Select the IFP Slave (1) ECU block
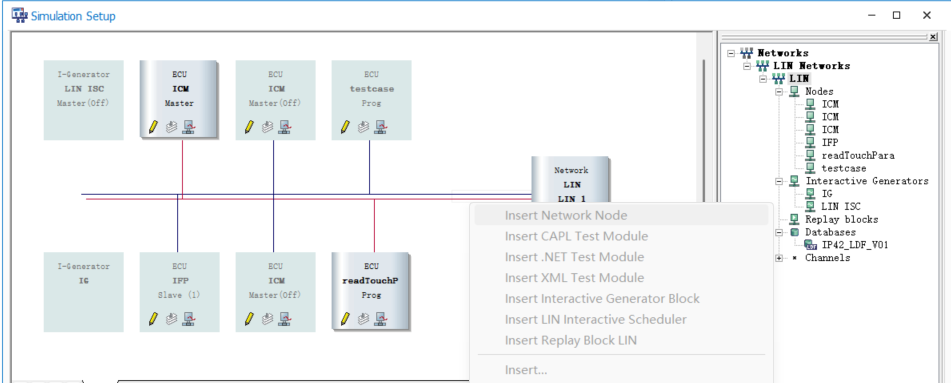Viewport: 951px width, 383px height. pyautogui.click(x=180, y=292)
